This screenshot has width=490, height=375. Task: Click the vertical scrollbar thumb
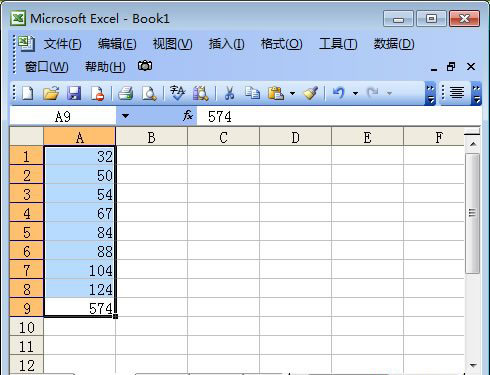coord(472,213)
